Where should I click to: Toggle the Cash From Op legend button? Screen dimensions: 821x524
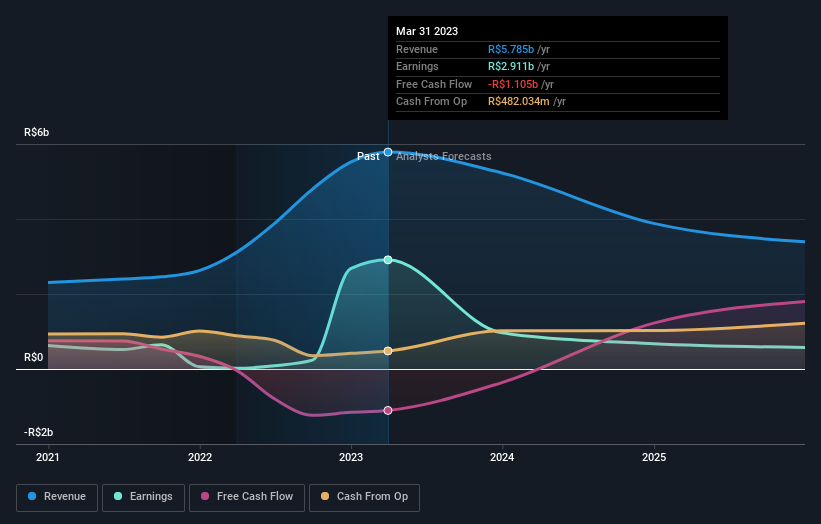click(x=364, y=497)
